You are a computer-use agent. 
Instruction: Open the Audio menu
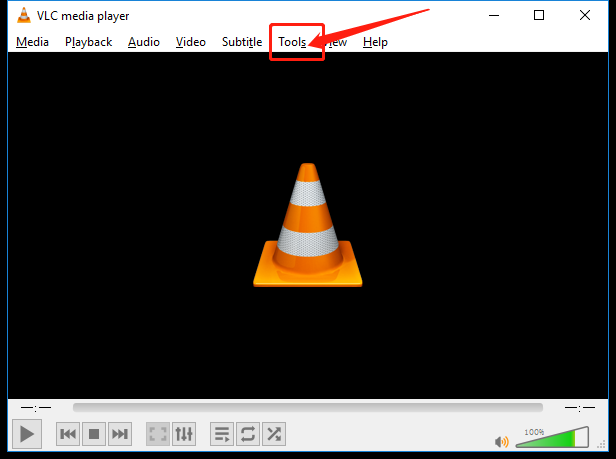pos(144,42)
